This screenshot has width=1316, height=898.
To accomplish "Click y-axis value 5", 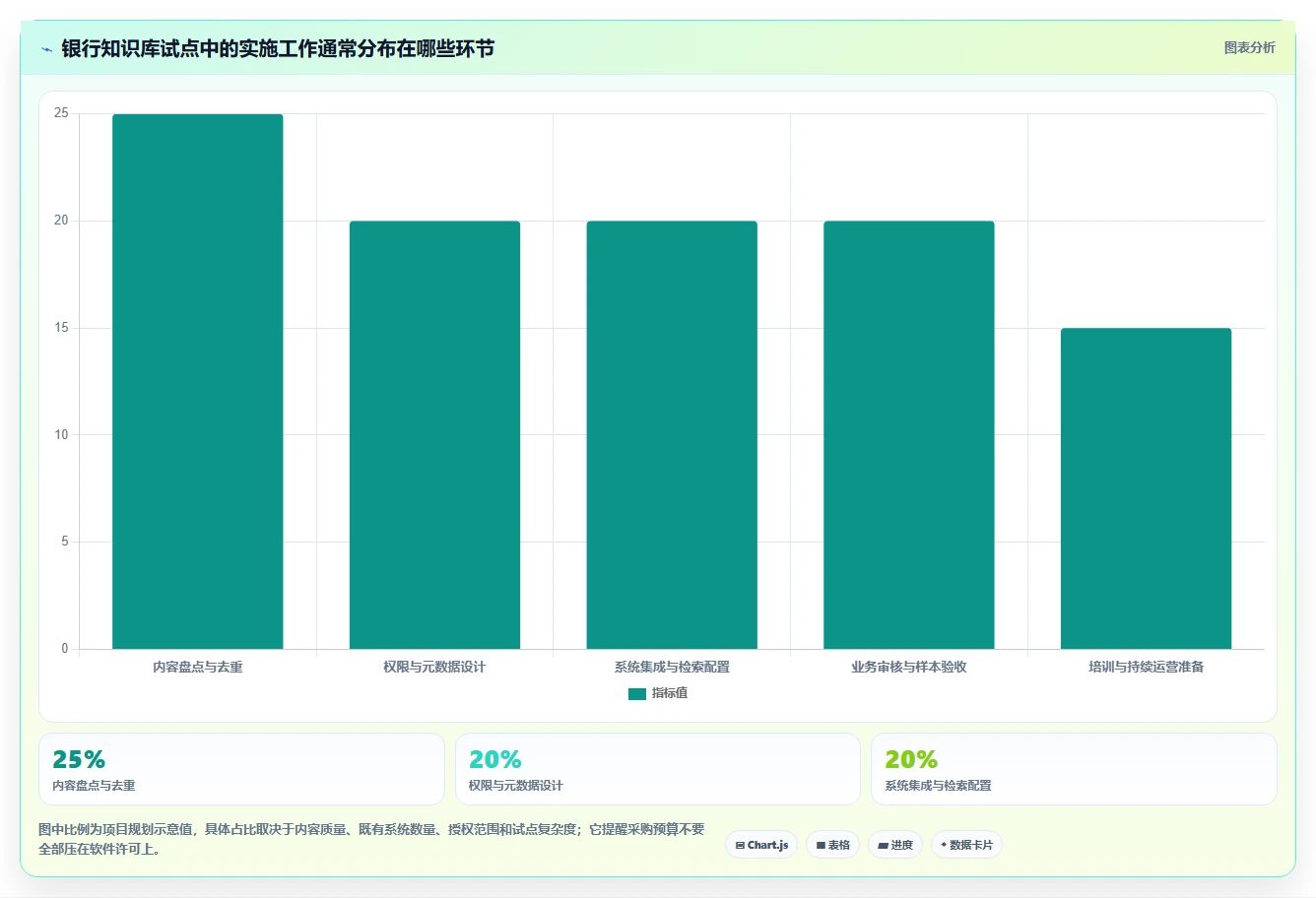I will [x=65, y=542].
